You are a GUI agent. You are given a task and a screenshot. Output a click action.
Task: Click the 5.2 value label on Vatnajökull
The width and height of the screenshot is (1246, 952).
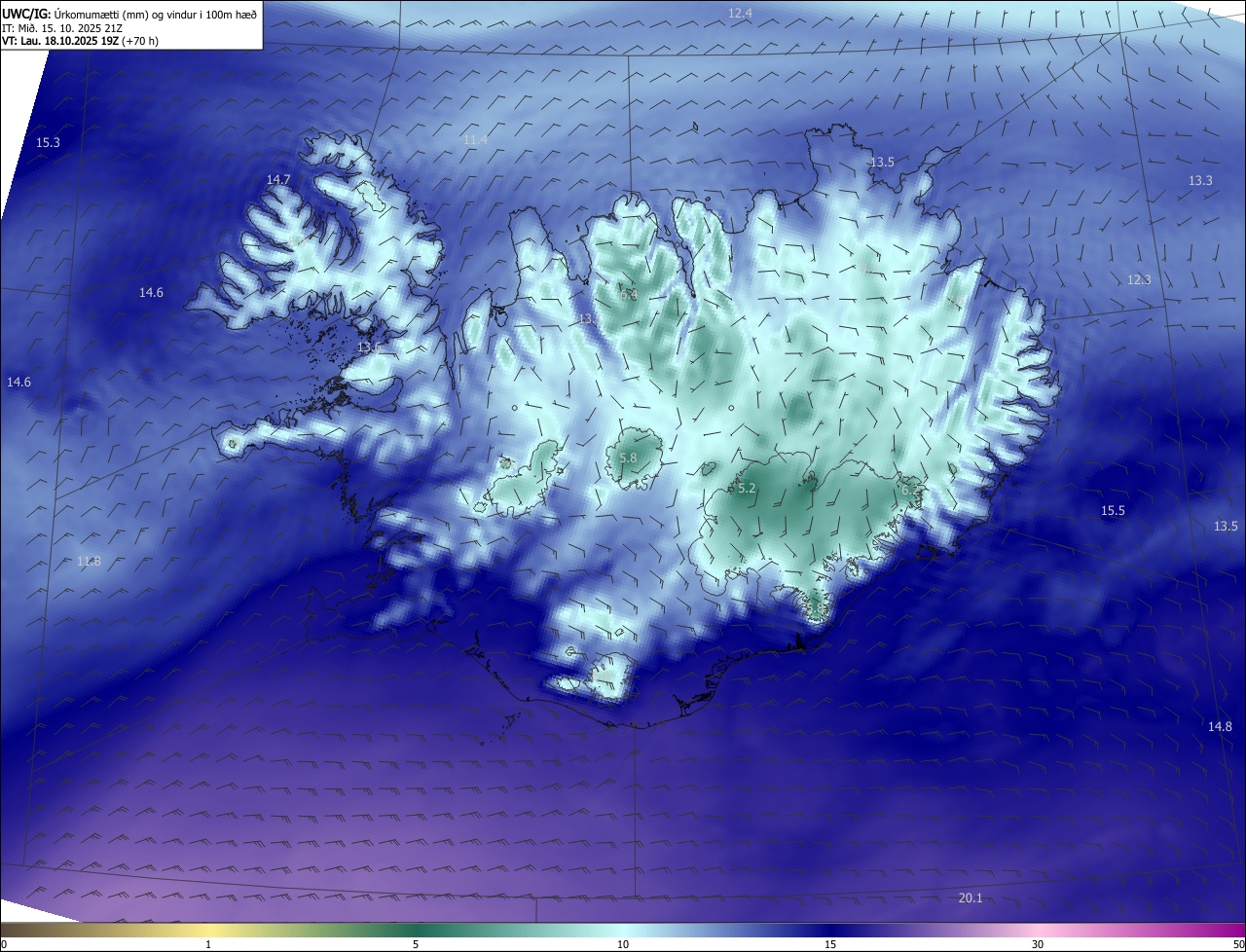(747, 489)
